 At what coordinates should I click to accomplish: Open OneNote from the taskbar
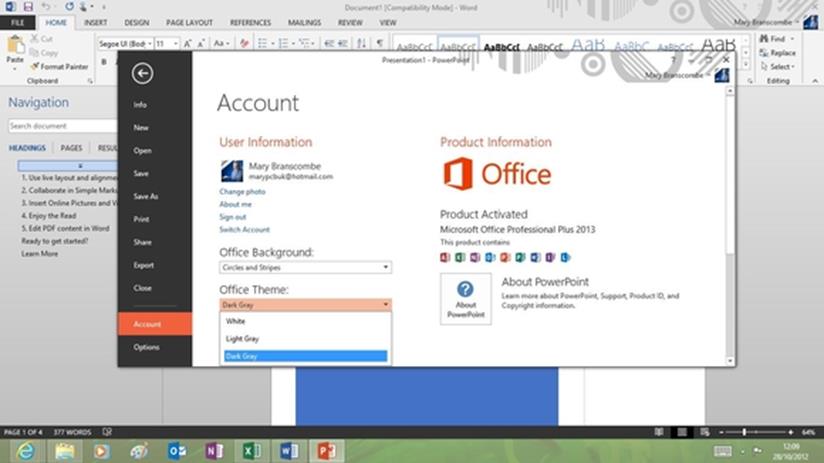(x=214, y=451)
